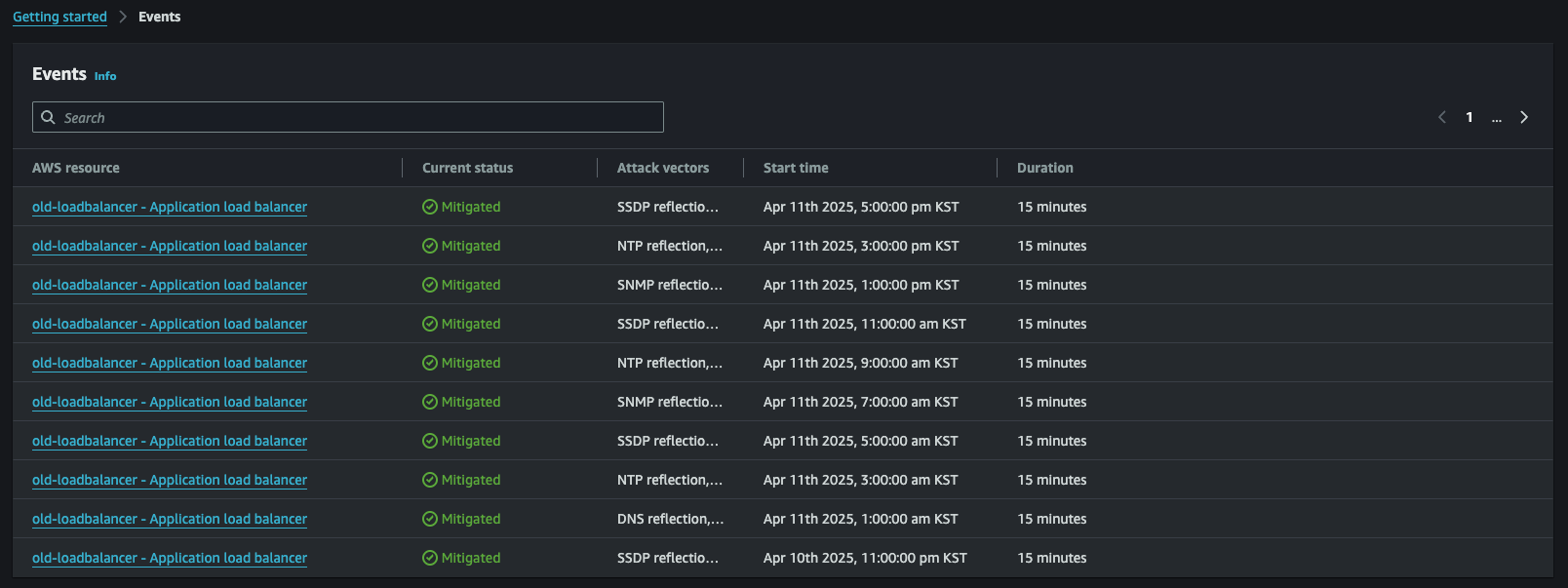
Task: Go to next page arrow
Action: 1524,117
